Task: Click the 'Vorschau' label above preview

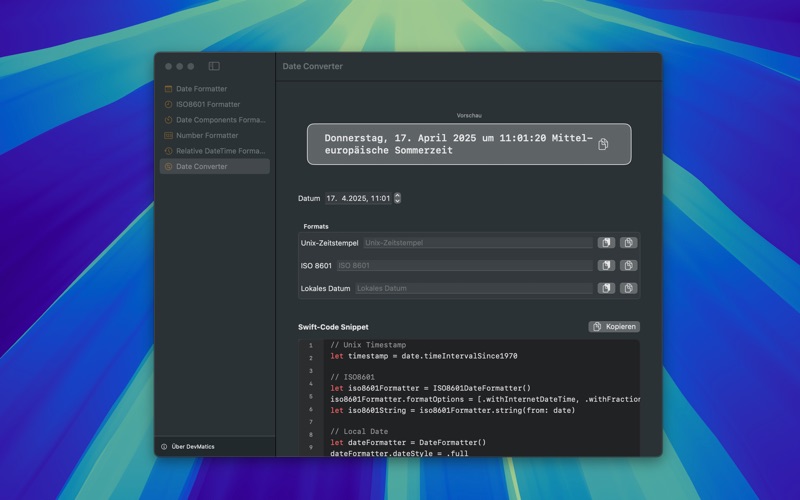Action: (x=469, y=115)
